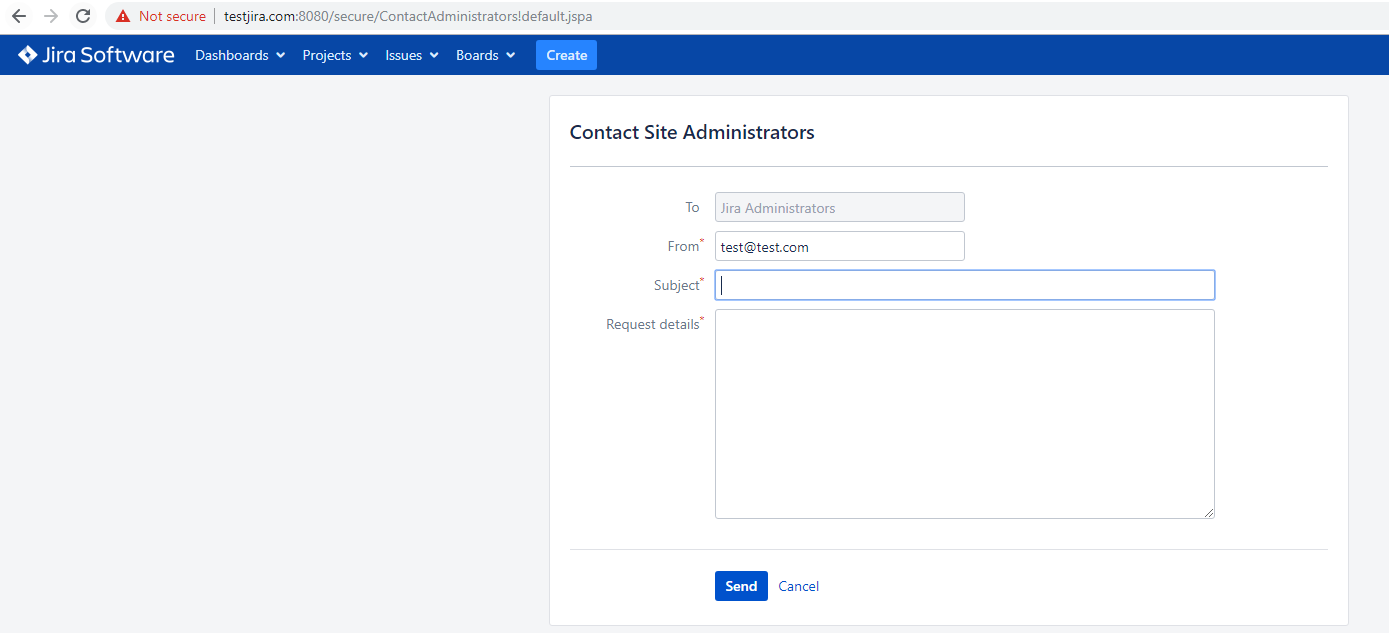Reload the current page
The height and width of the screenshot is (633, 1389).
[x=83, y=17]
